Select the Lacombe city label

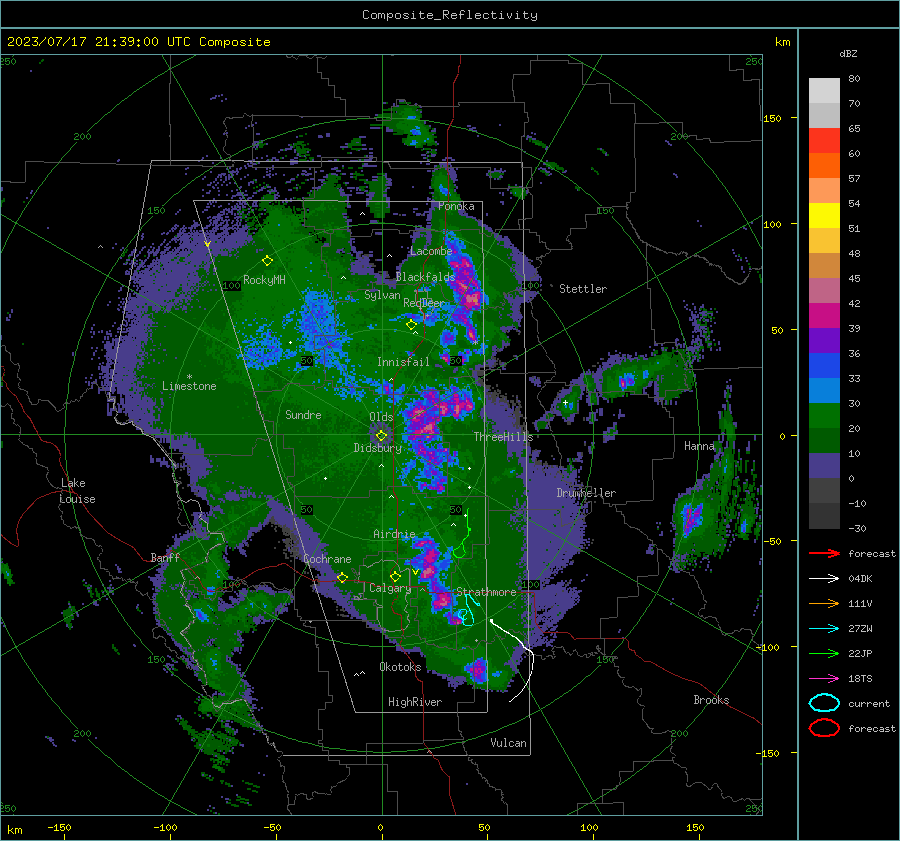431,251
